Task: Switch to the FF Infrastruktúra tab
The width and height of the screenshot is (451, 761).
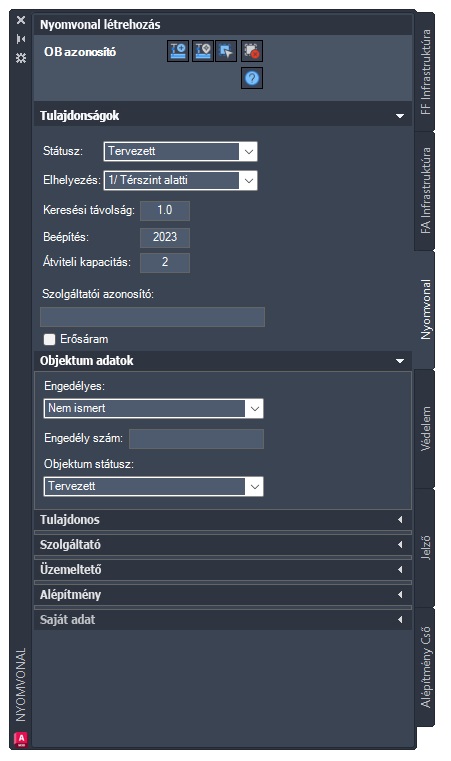Action: (x=425, y=72)
